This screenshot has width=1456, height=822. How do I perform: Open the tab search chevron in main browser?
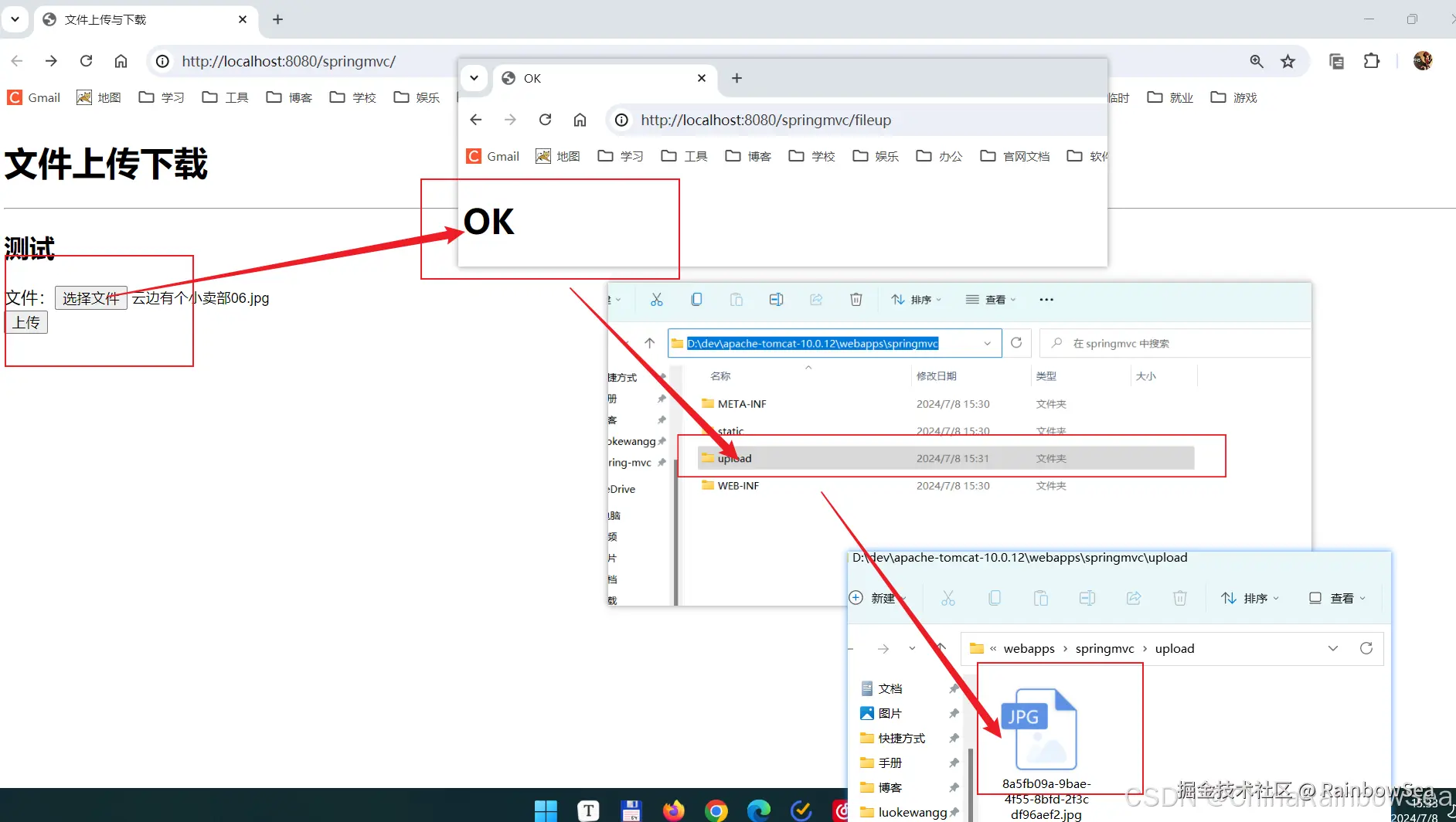15,19
